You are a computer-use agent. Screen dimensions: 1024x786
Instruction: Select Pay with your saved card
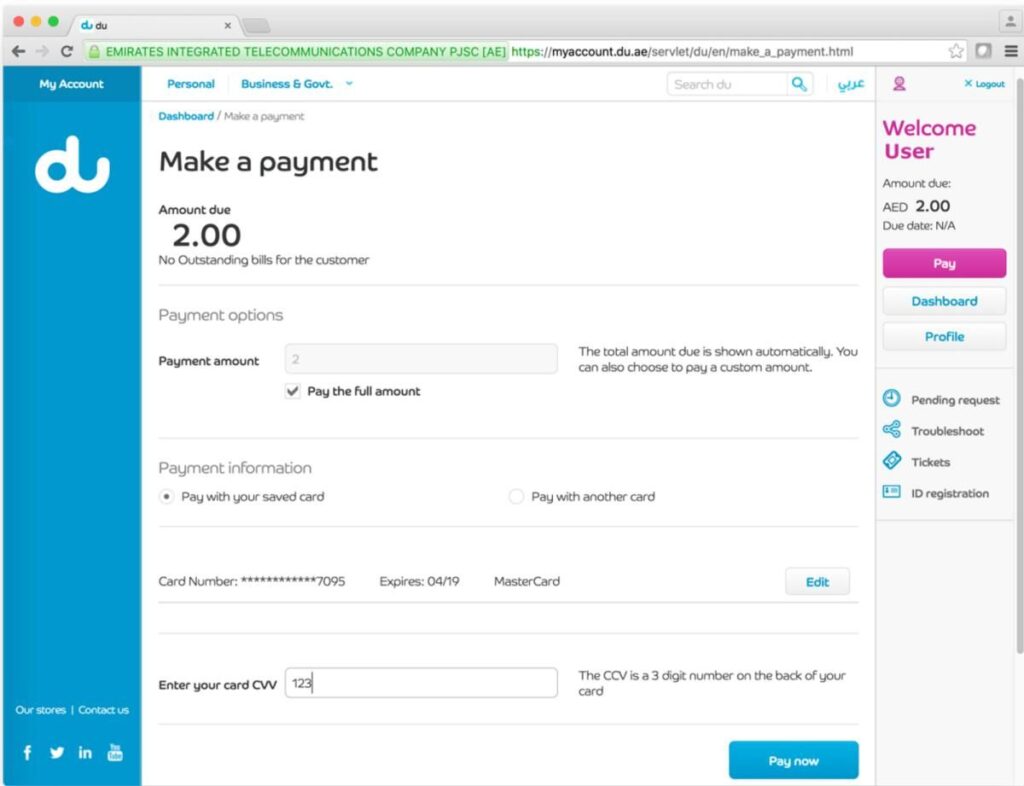[x=167, y=497]
